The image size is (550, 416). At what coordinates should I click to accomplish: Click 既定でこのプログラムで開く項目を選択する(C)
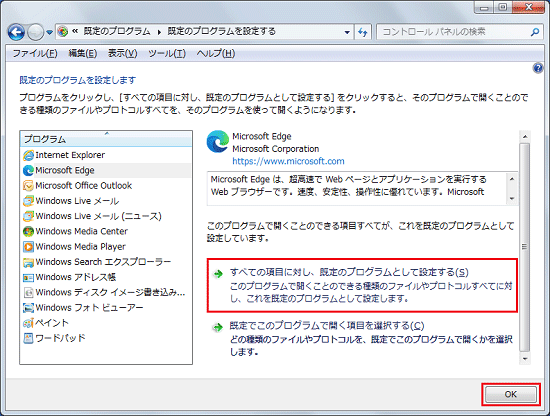327,326
